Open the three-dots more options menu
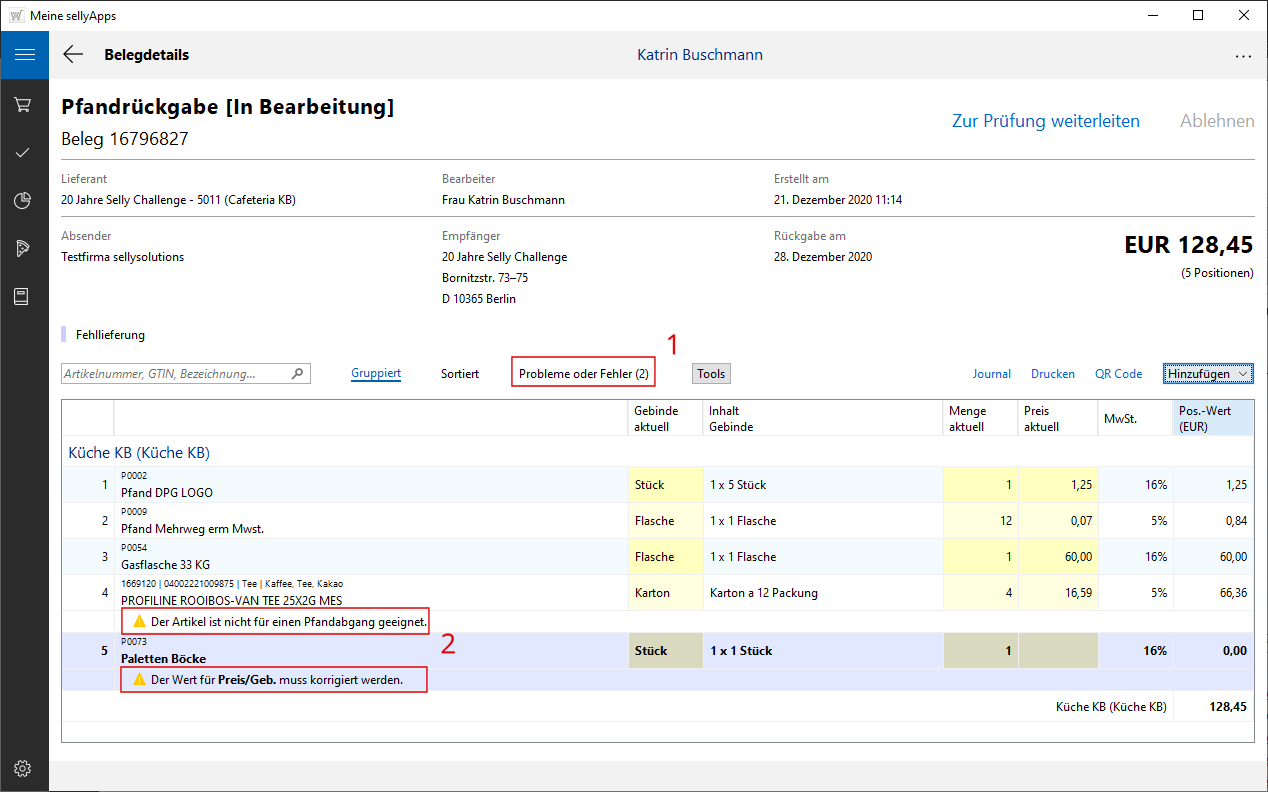The height and width of the screenshot is (792, 1268). (1243, 56)
